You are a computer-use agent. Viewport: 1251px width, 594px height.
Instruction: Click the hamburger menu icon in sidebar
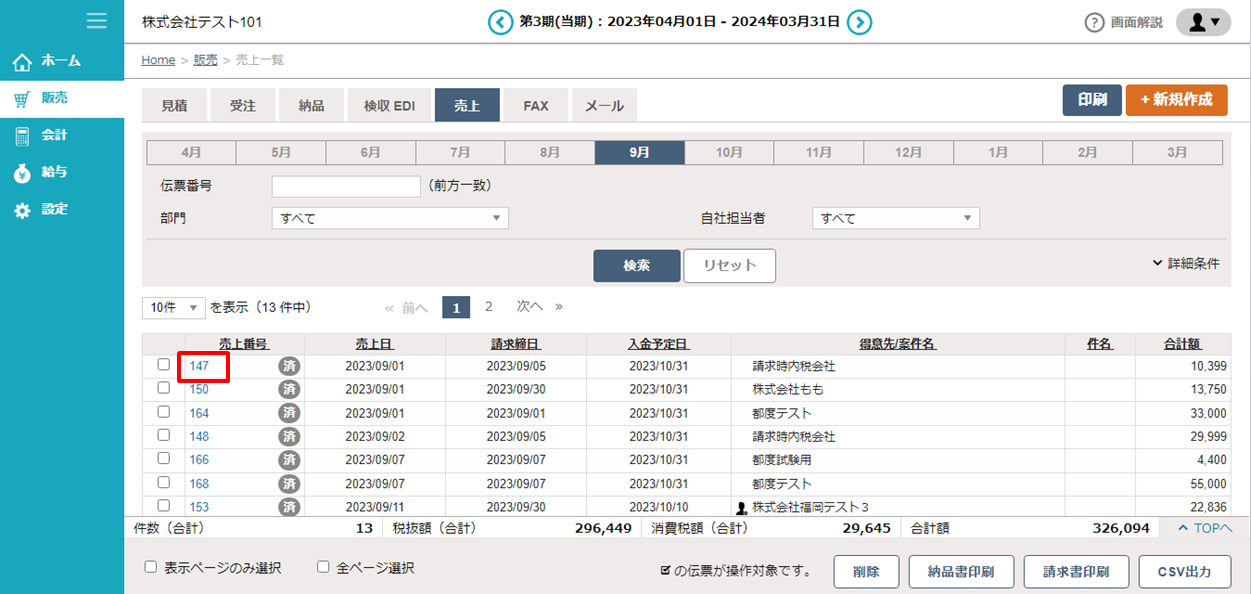(x=96, y=21)
